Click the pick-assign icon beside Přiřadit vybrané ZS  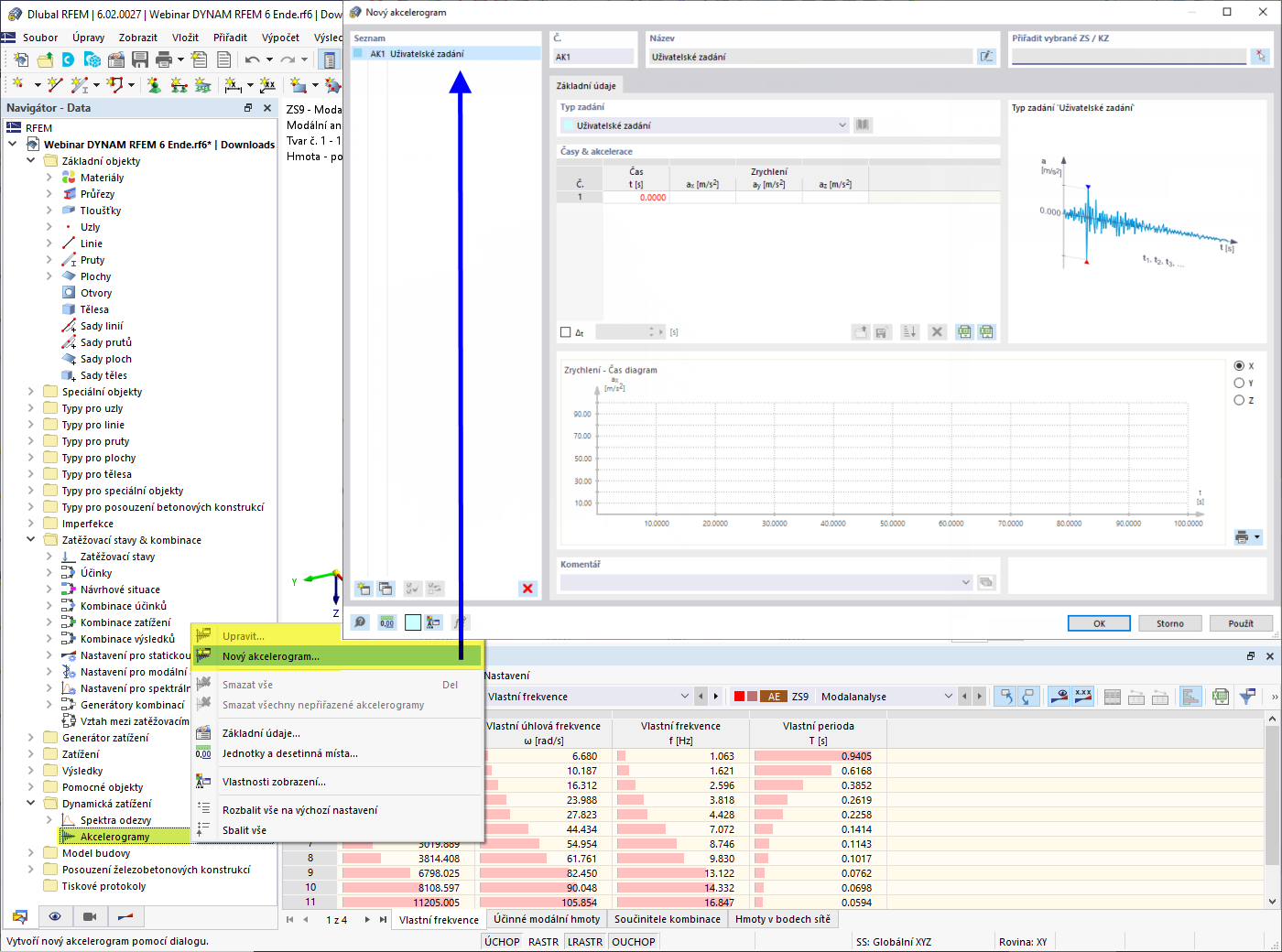1261,57
